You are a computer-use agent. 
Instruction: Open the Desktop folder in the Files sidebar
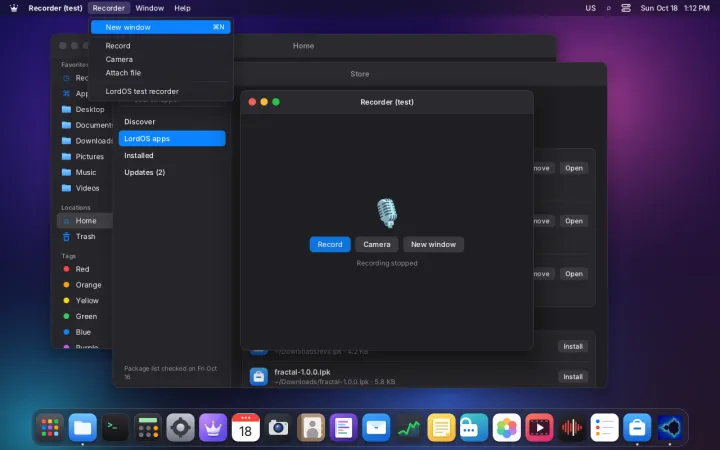click(x=85, y=109)
